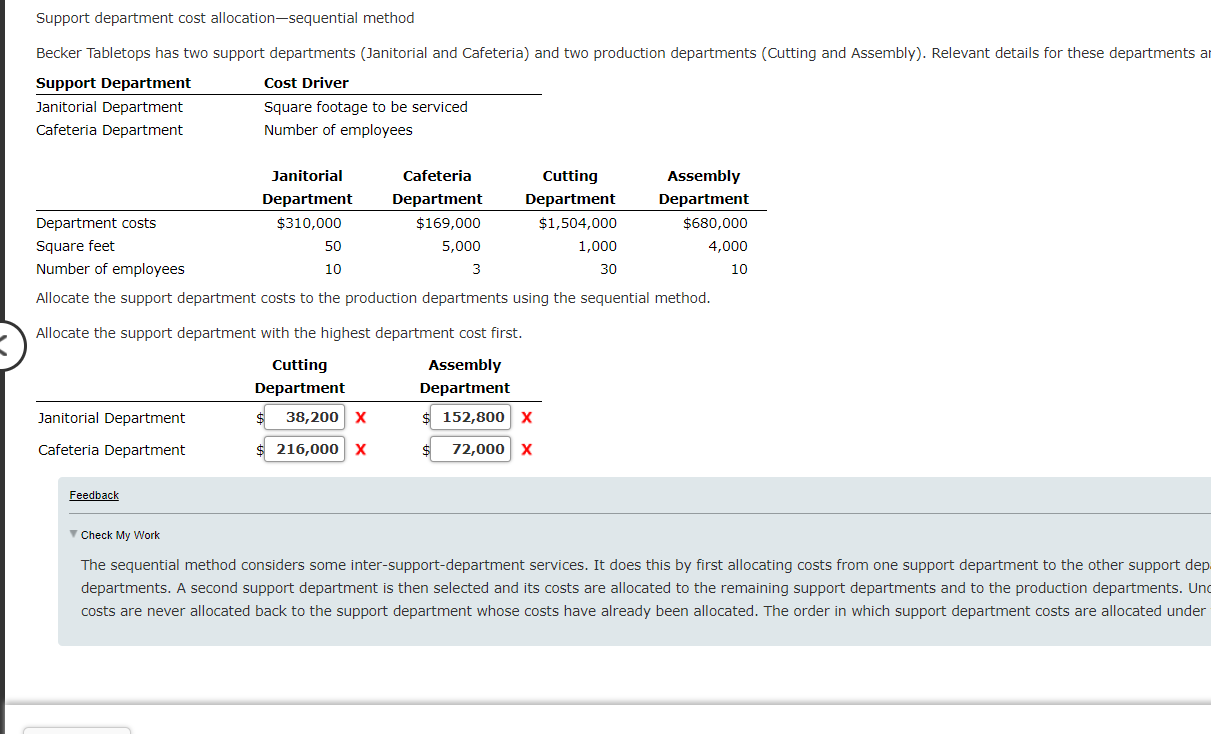
Task: Expand the Feedback panel section
Action: pos(93,494)
